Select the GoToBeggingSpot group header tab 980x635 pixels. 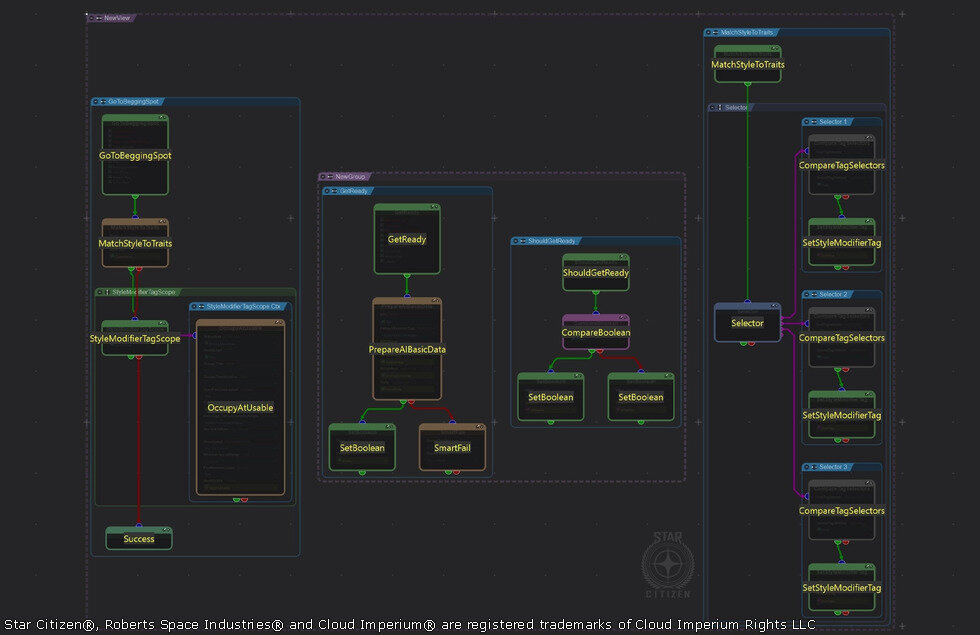coord(128,102)
